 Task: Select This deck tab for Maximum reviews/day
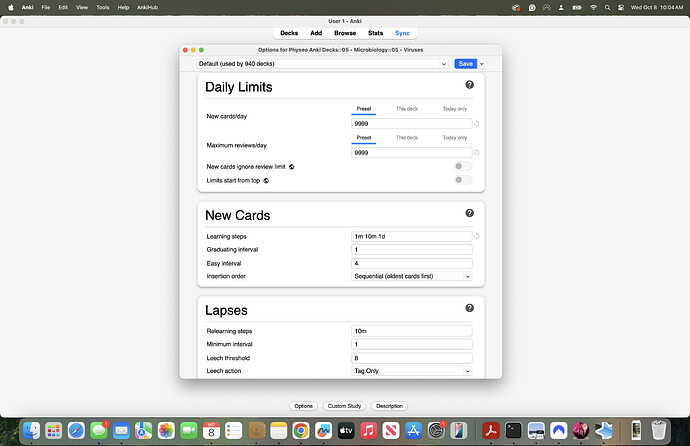(407, 138)
